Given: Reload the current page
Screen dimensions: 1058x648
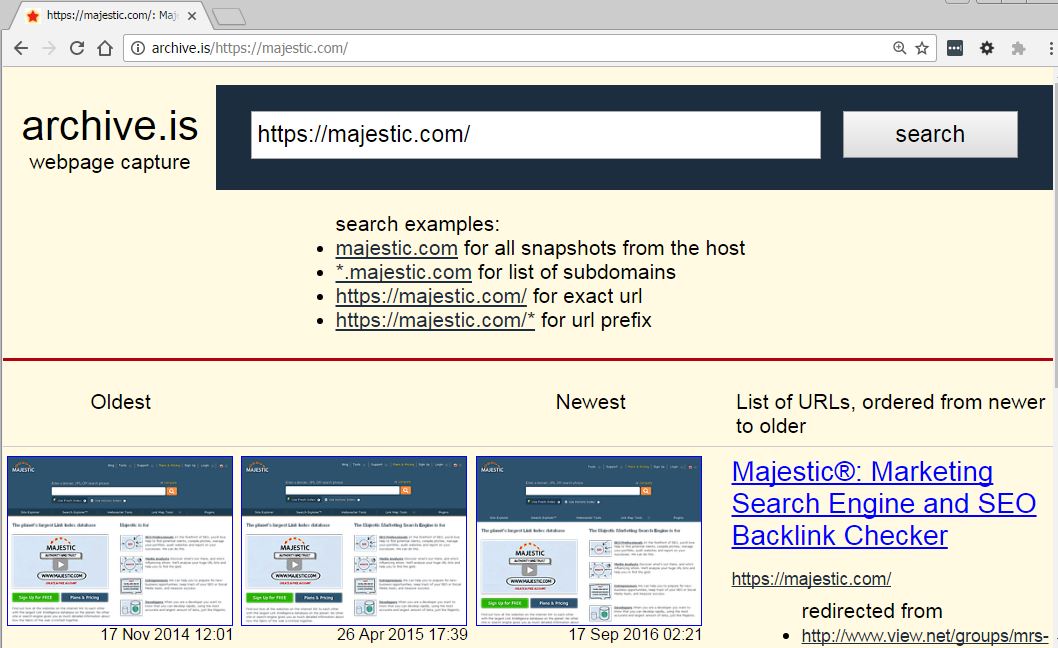Looking at the screenshot, I should pyautogui.click(x=76, y=48).
